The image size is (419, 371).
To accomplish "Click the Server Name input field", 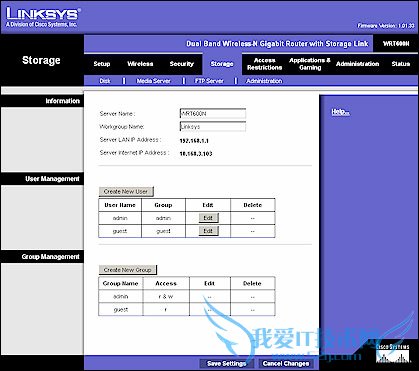I will coord(213,114).
